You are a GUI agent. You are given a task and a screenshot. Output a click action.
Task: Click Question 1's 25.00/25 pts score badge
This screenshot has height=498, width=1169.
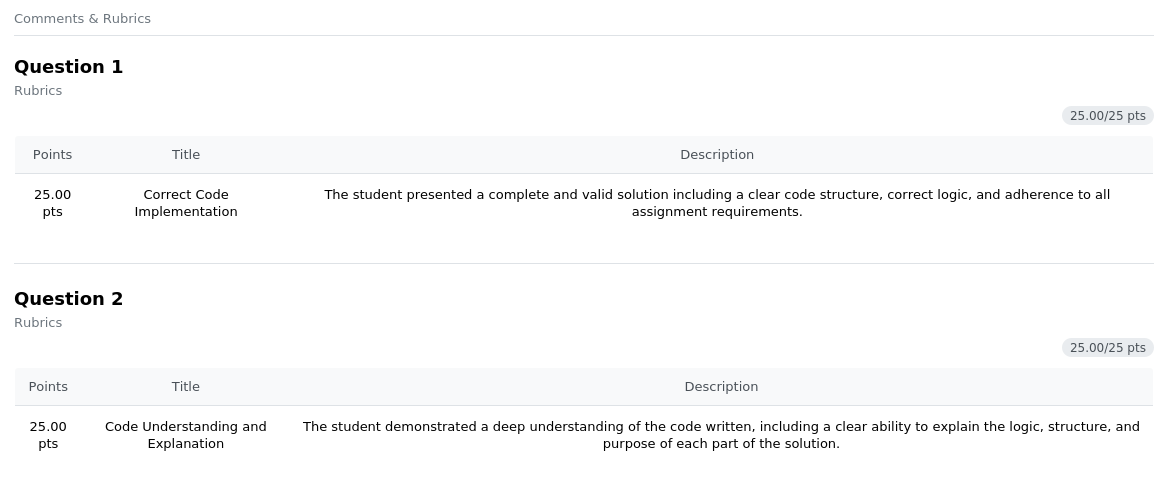pyautogui.click(x=1107, y=116)
